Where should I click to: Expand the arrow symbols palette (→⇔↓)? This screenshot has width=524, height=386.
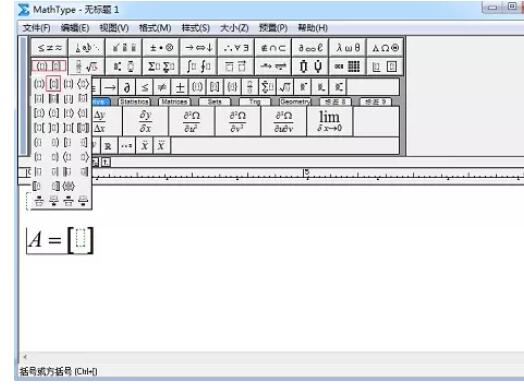pos(199,48)
